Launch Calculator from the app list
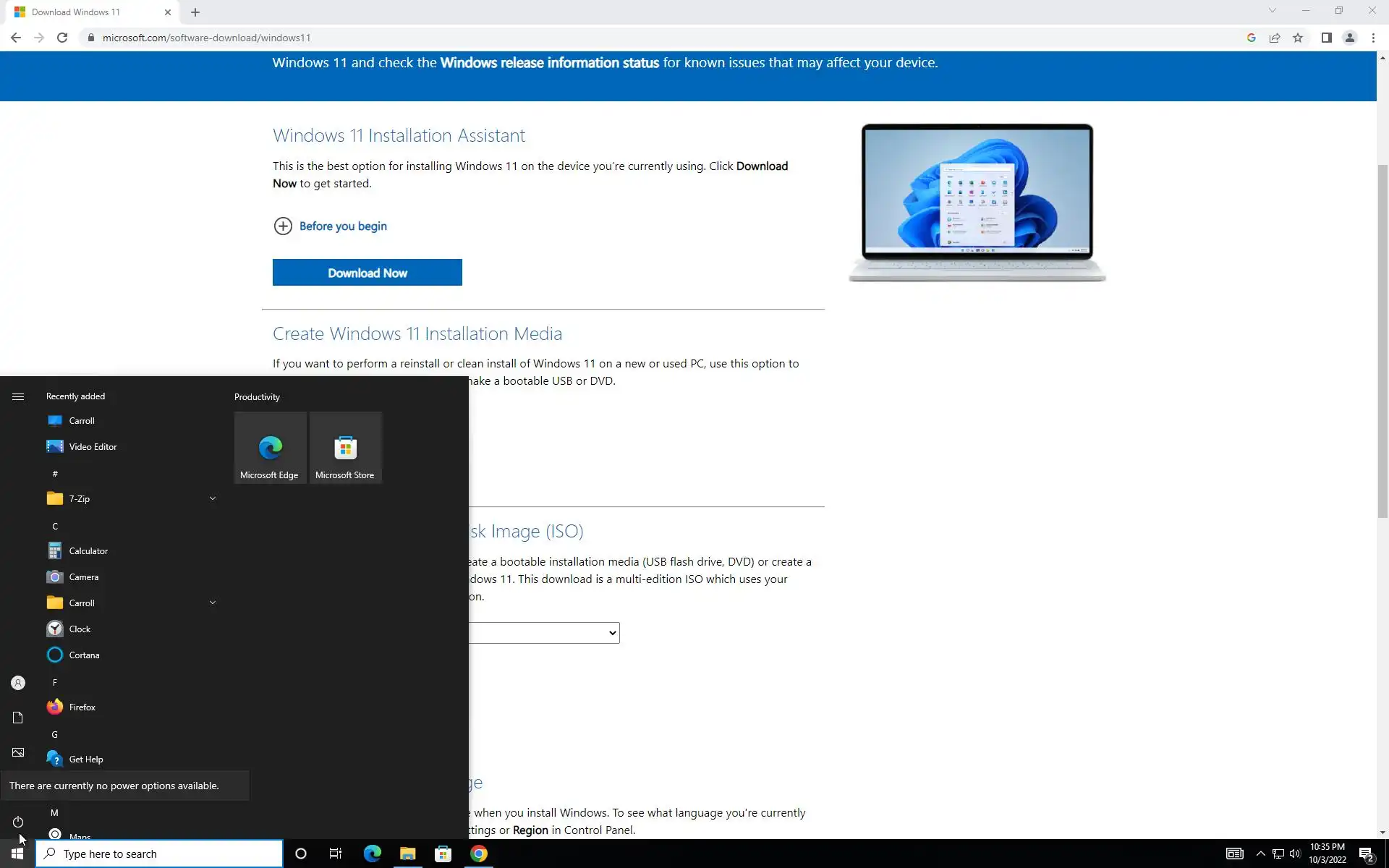 click(88, 551)
